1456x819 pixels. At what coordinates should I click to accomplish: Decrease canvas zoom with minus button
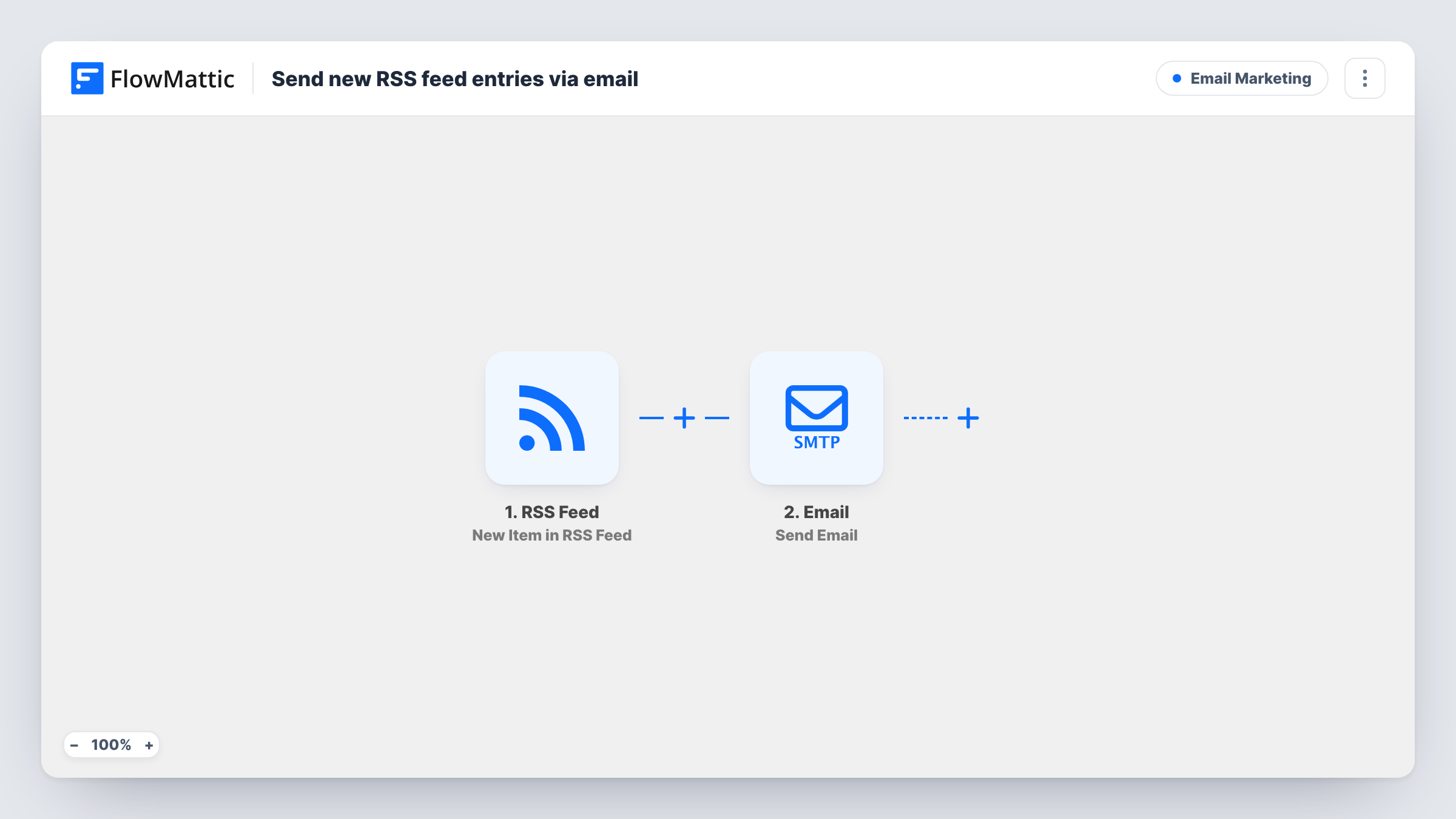pyautogui.click(x=74, y=745)
